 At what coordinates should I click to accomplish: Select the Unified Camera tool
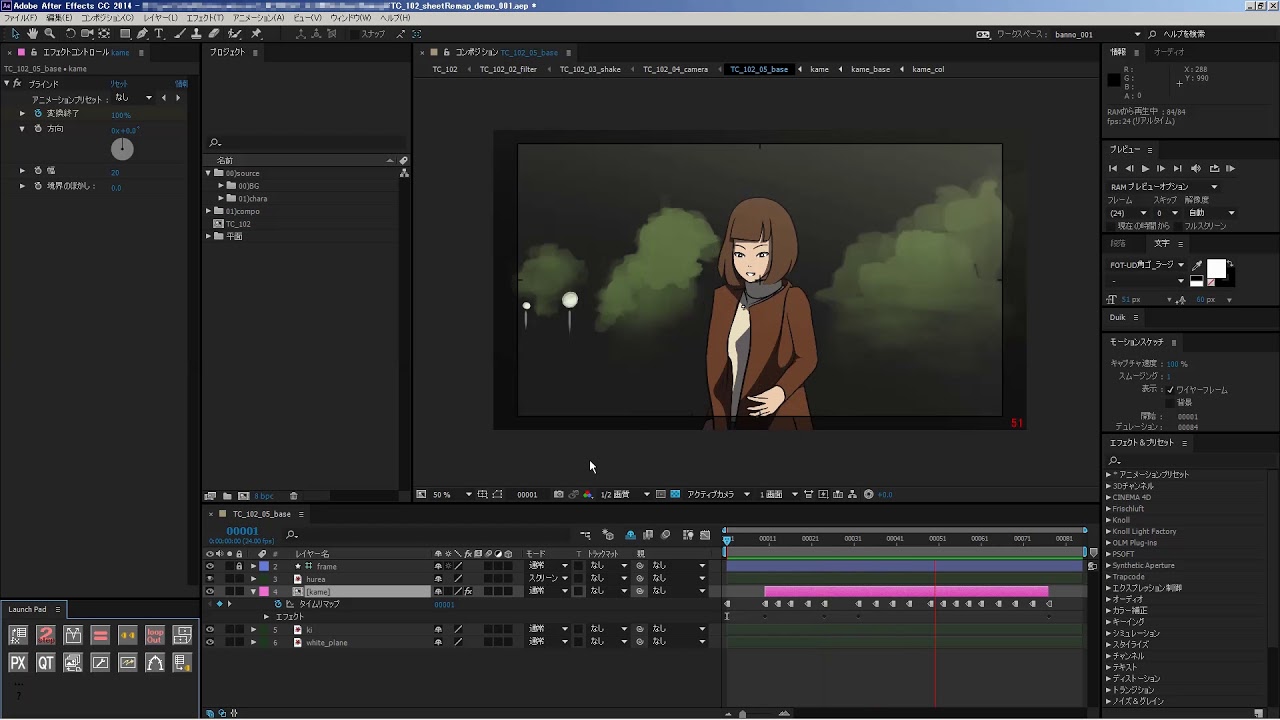(87, 33)
